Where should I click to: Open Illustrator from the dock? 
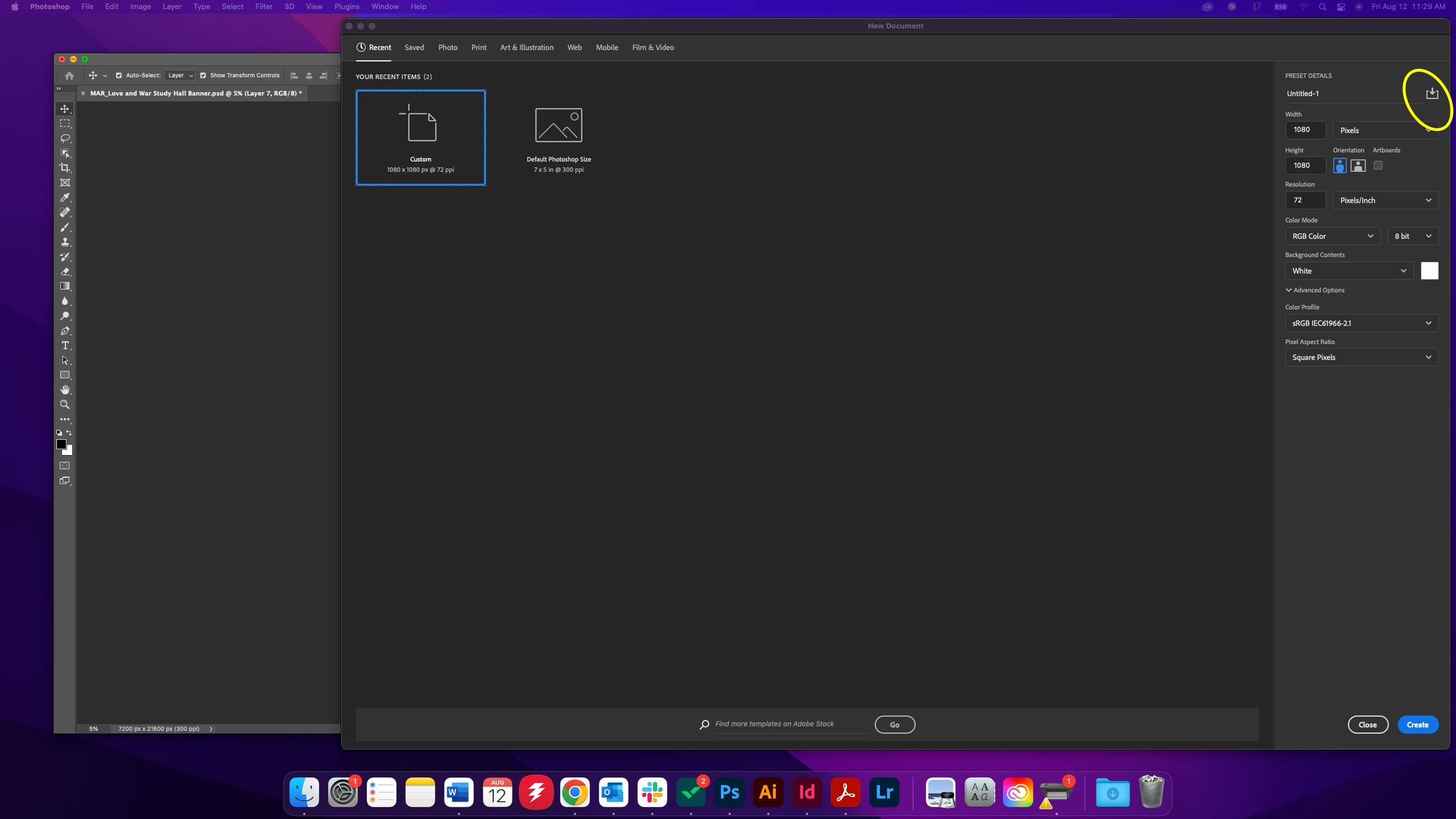click(768, 792)
